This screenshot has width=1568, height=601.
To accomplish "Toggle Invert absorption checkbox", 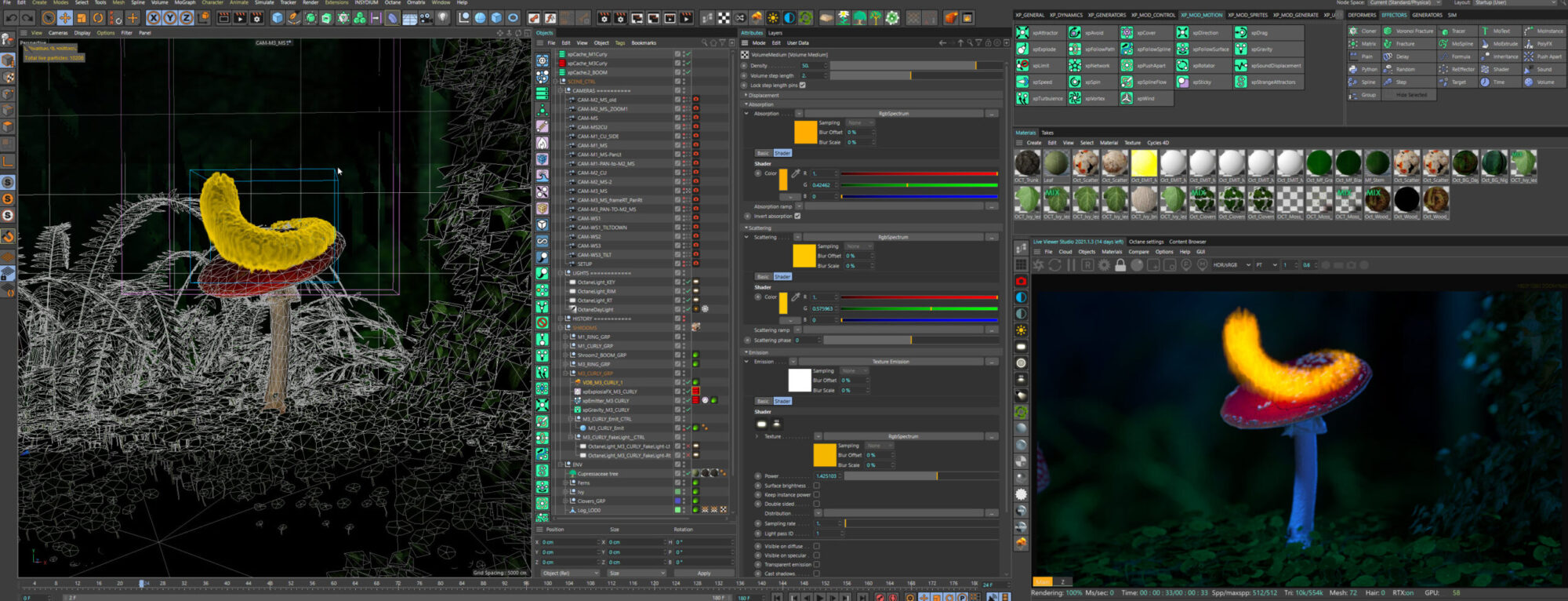I will [x=797, y=217].
